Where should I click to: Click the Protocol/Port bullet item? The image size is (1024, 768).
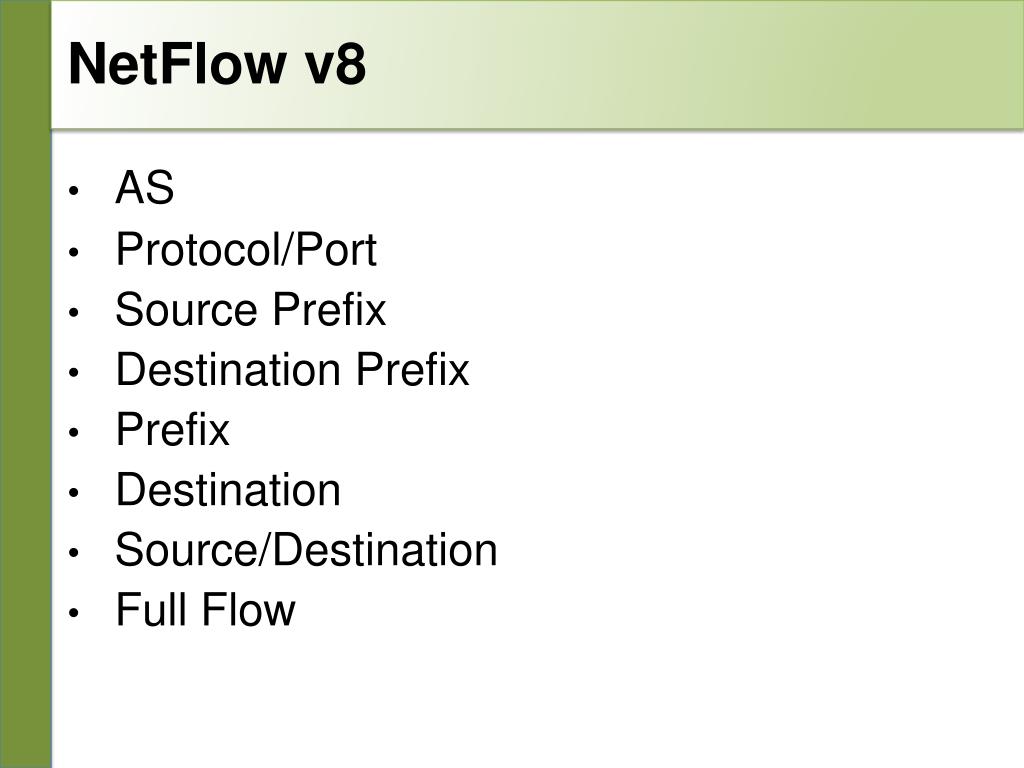(x=246, y=249)
